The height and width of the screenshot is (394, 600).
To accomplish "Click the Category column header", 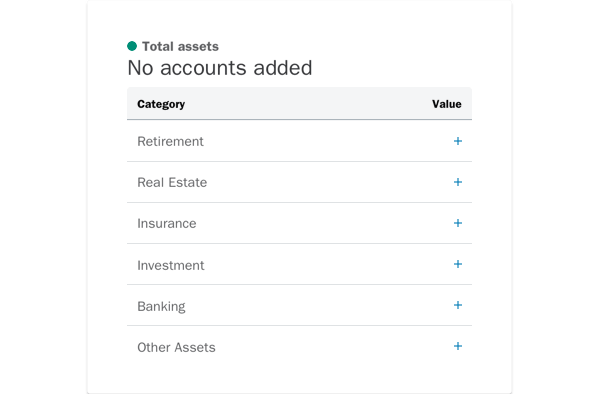I will click(x=161, y=104).
